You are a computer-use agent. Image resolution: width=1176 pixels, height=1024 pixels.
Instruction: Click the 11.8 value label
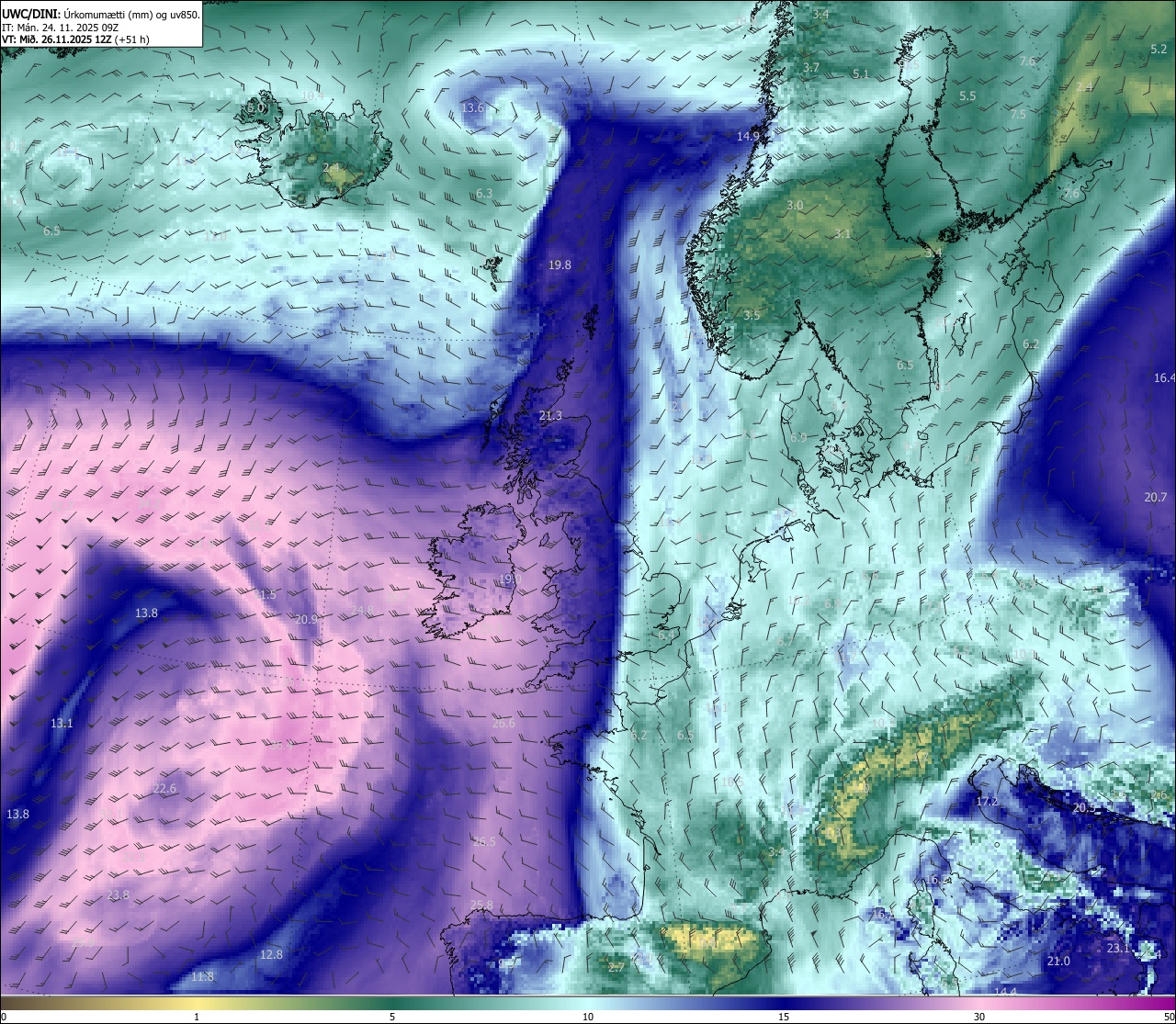(x=202, y=976)
